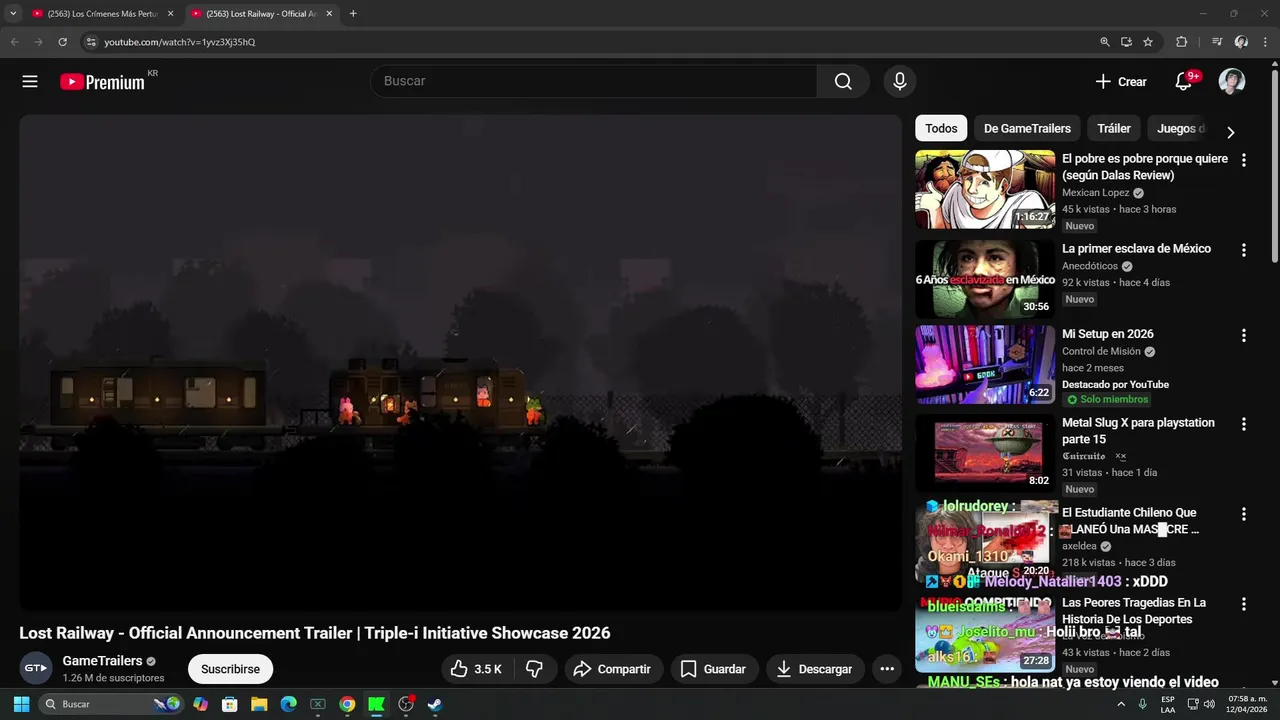The height and width of the screenshot is (720, 1280).
Task: Download the video with Descargar
Action: (x=814, y=669)
